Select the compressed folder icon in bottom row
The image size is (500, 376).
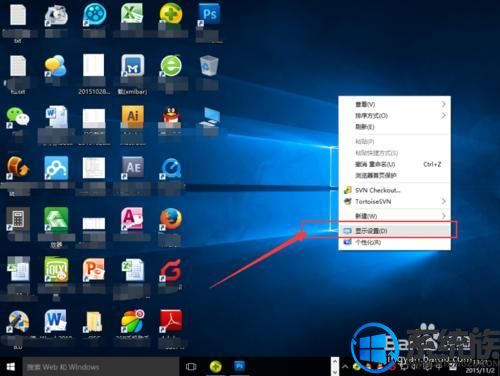(93, 321)
